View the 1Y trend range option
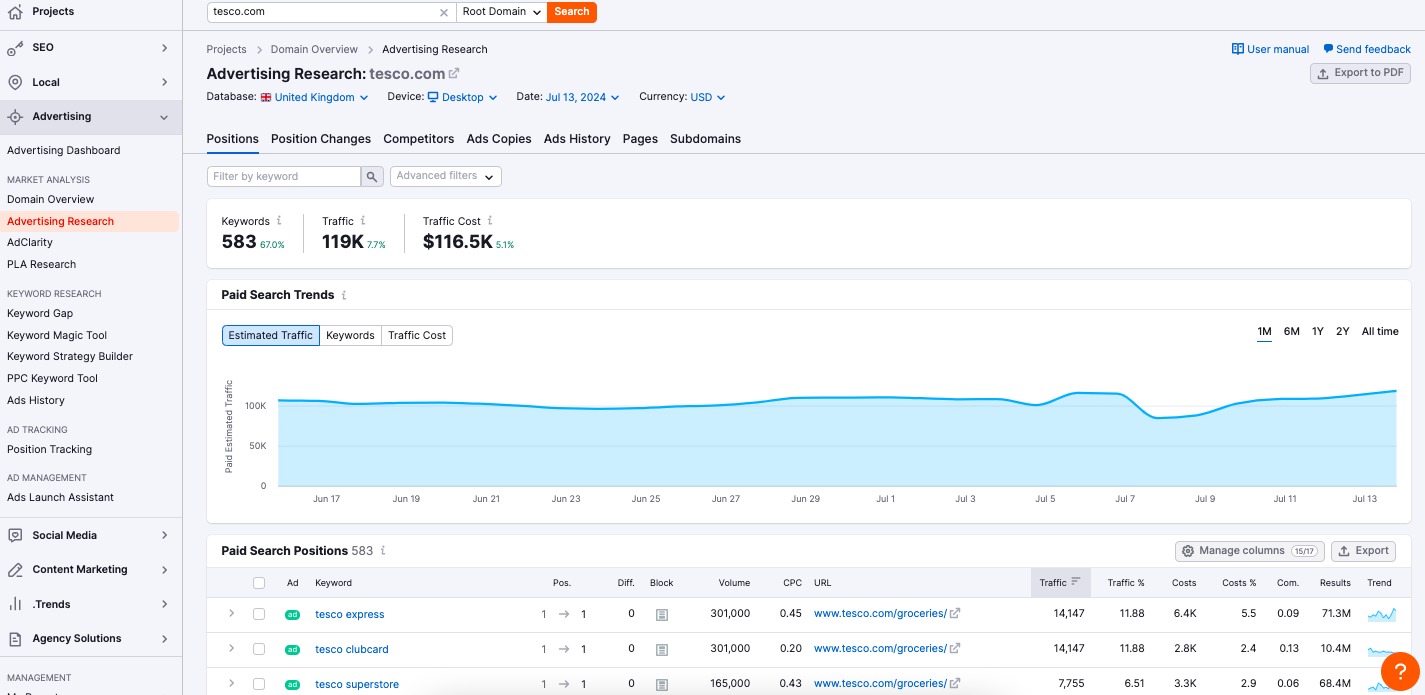This screenshot has height=695, width=1425. [1317, 331]
